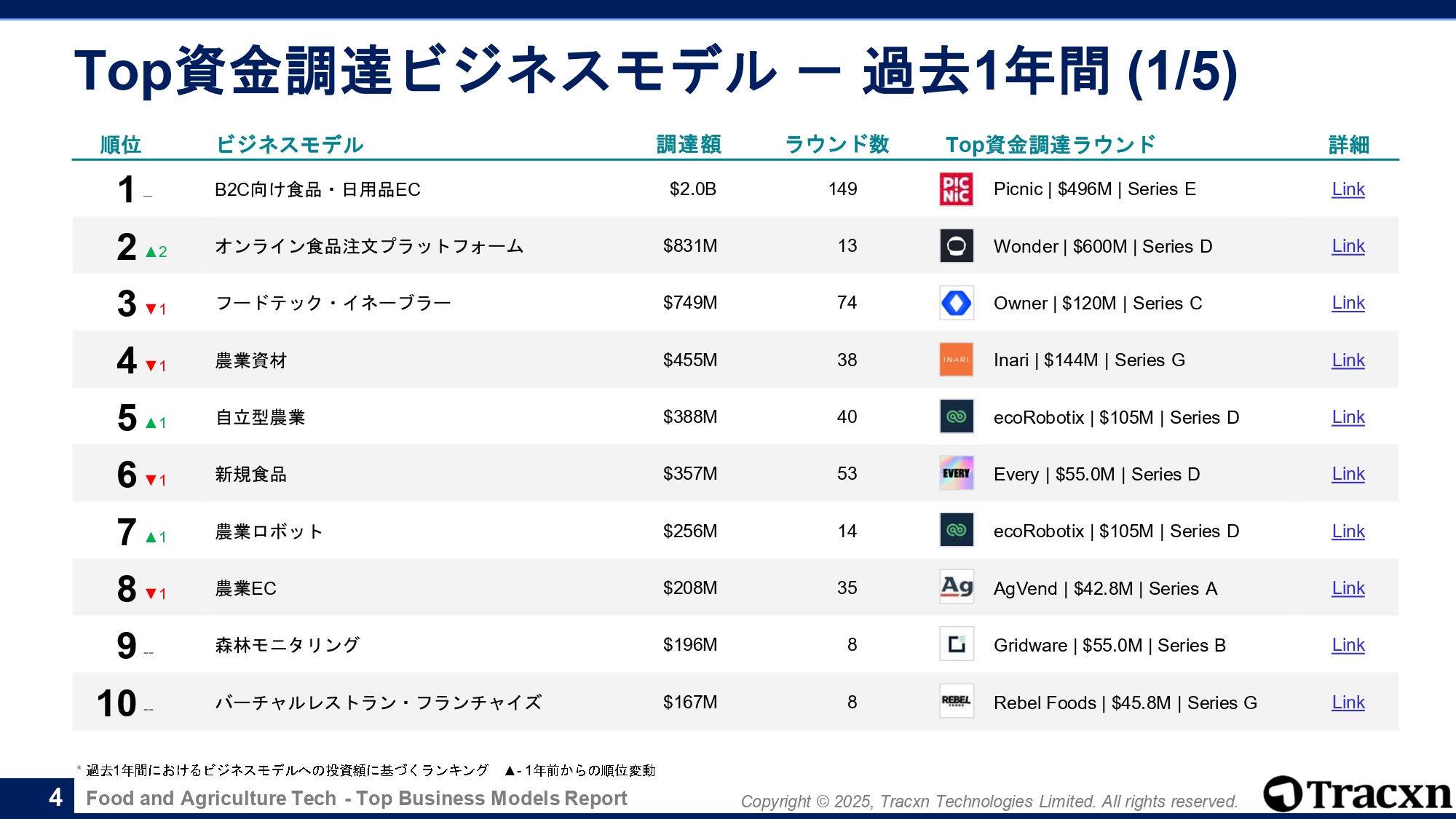Click the Owner blue diamond logo
Viewport: 1456px width, 819px height.
pyautogui.click(x=956, y=303)
